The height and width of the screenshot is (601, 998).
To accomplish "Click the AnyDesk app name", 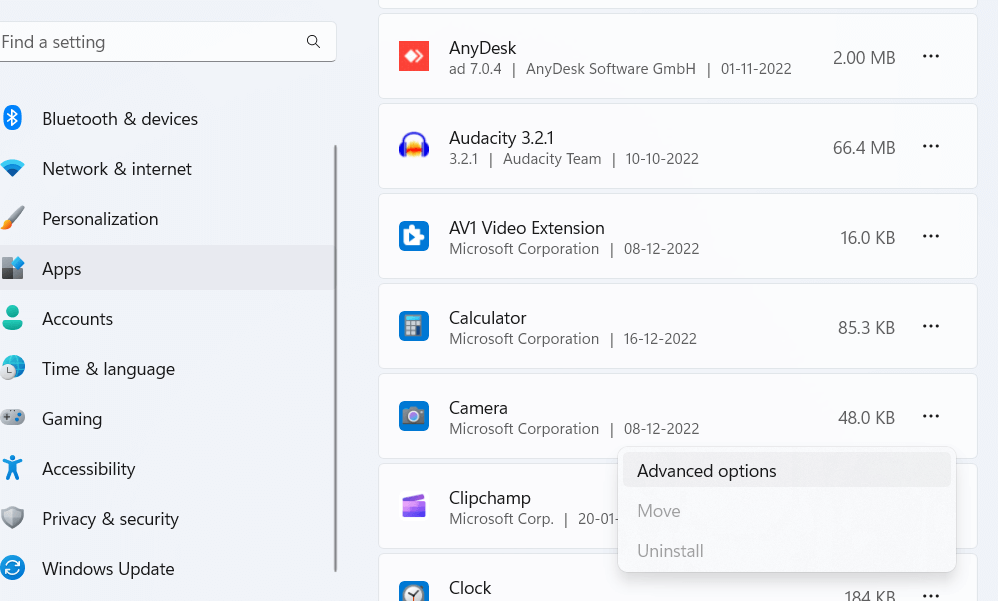I will pos(482,48).
